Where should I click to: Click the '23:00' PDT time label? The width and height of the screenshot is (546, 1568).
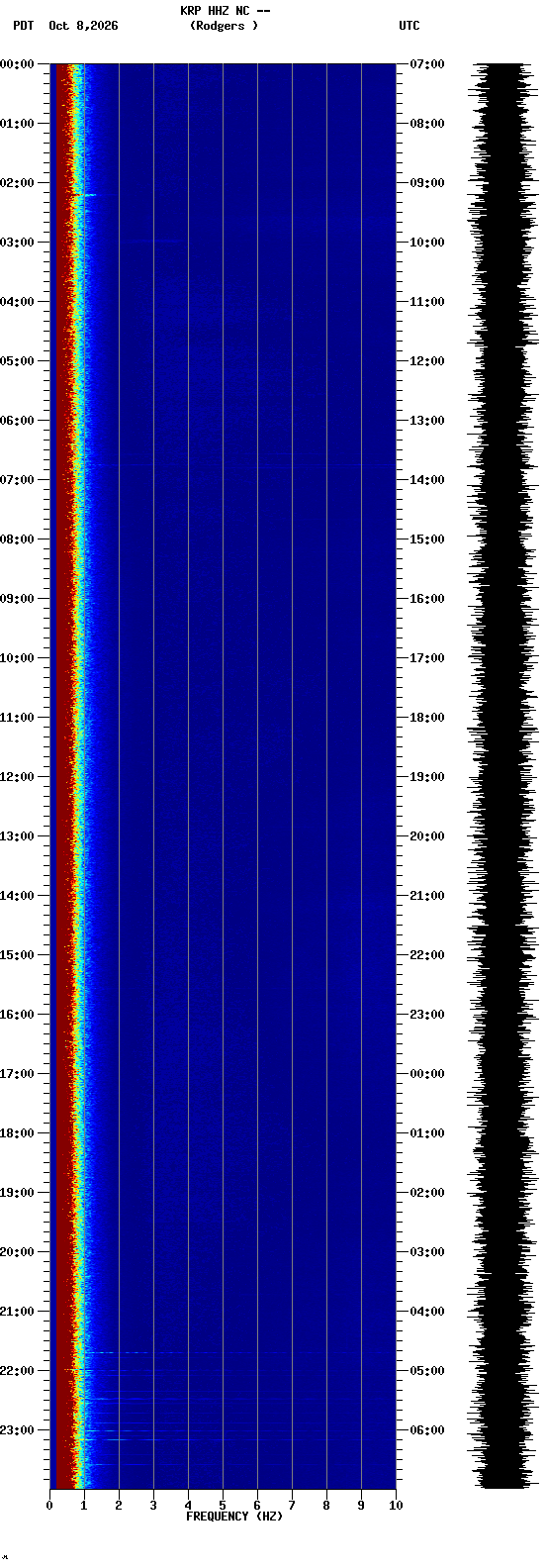pyautogui.click(x=18, y=1430)
